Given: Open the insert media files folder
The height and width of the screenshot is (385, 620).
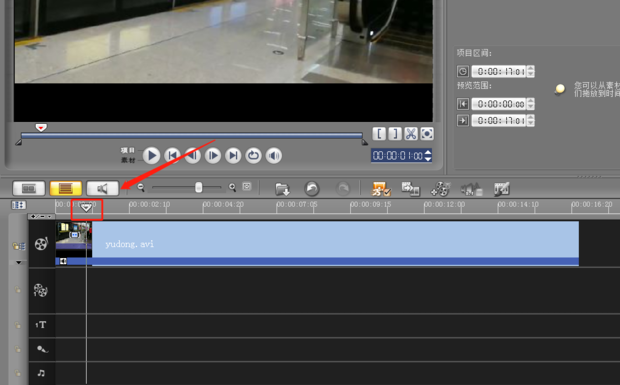Looking at the screenshot, I should [282, 189].
